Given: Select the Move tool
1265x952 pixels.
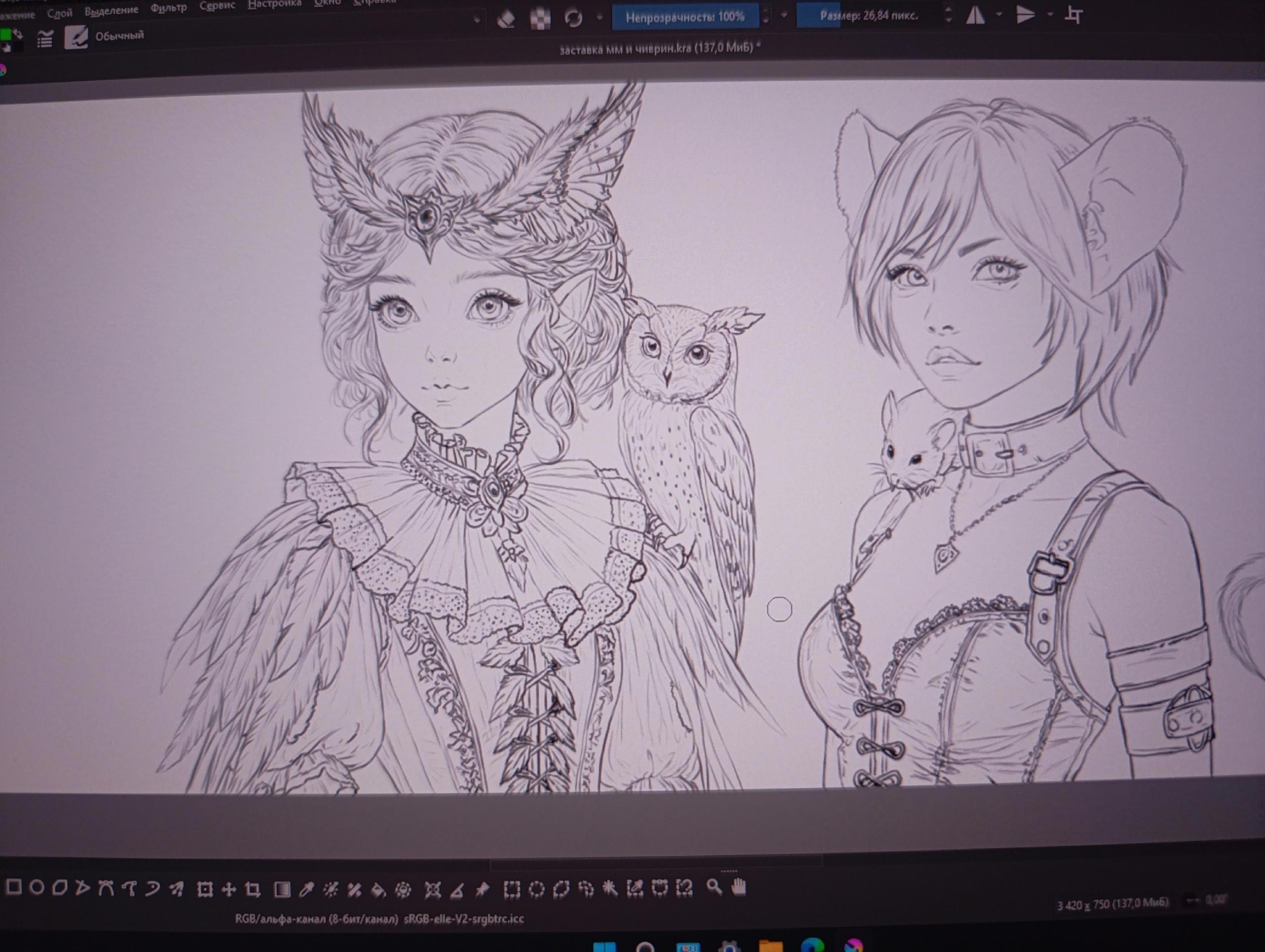Looking at the screenshot, I should 229,889.
